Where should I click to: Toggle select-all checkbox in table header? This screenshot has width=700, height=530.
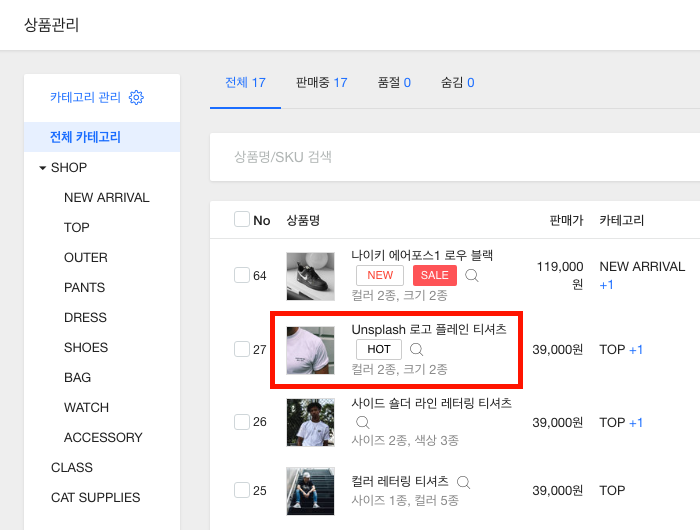tap(242, 219)
